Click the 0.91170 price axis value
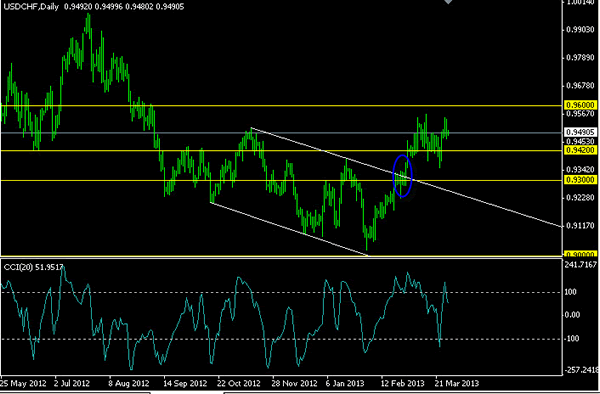The image size is (600, 394). tap(580, 226)
